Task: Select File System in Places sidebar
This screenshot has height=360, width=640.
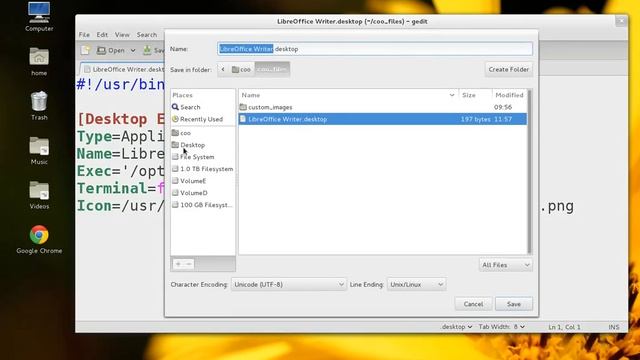Action: tap(203, 157)
